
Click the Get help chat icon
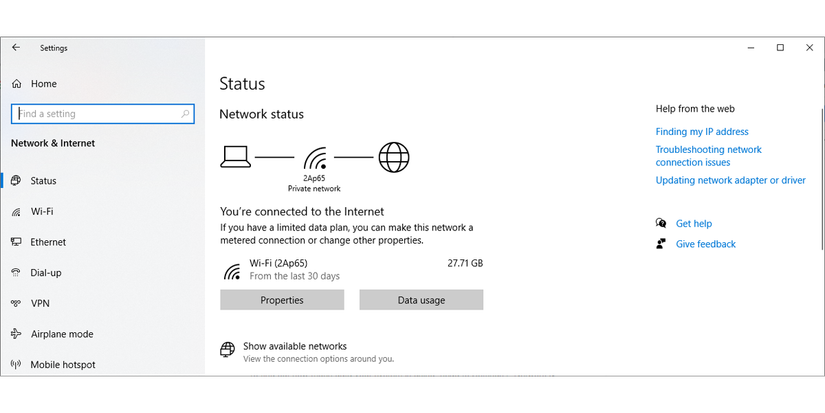tap(661, 224)
